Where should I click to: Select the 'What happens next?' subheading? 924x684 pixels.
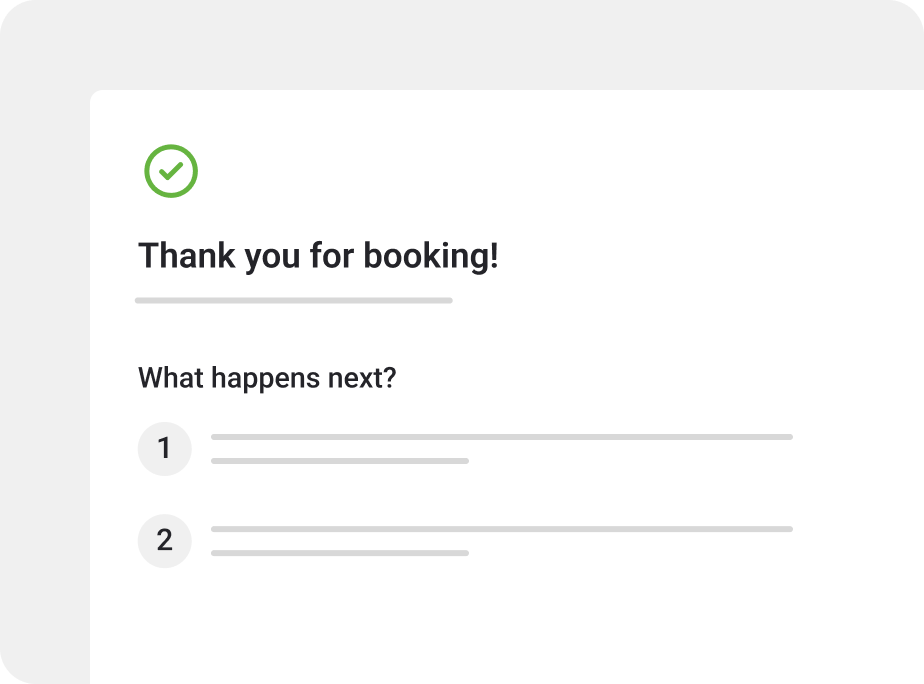click(267, 378)
